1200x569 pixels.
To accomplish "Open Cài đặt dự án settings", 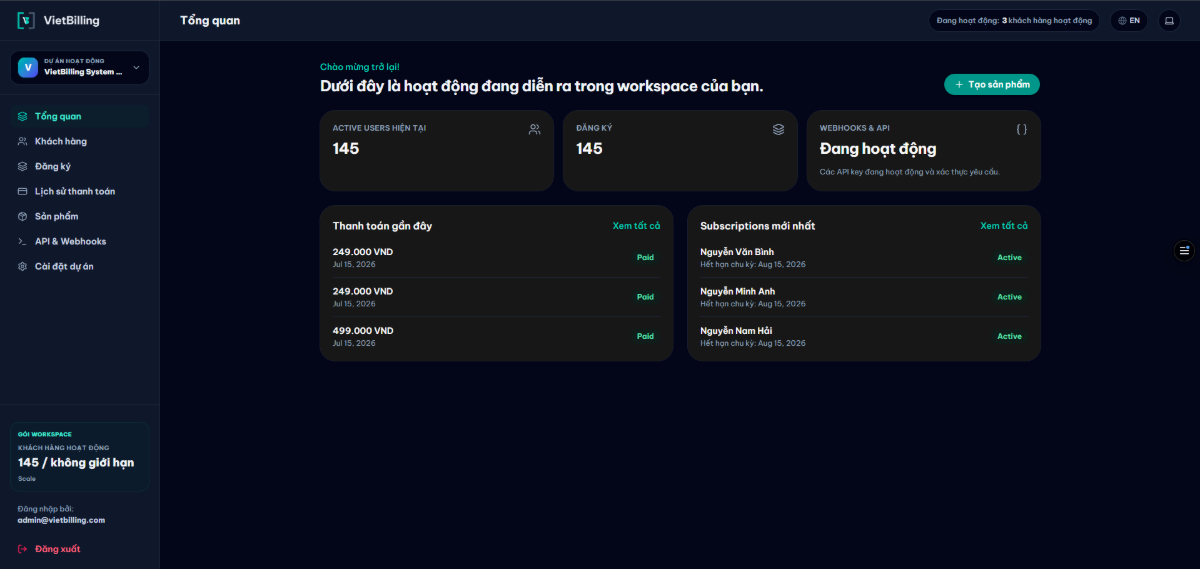I will pyautogui.click(x=80, y=266).
